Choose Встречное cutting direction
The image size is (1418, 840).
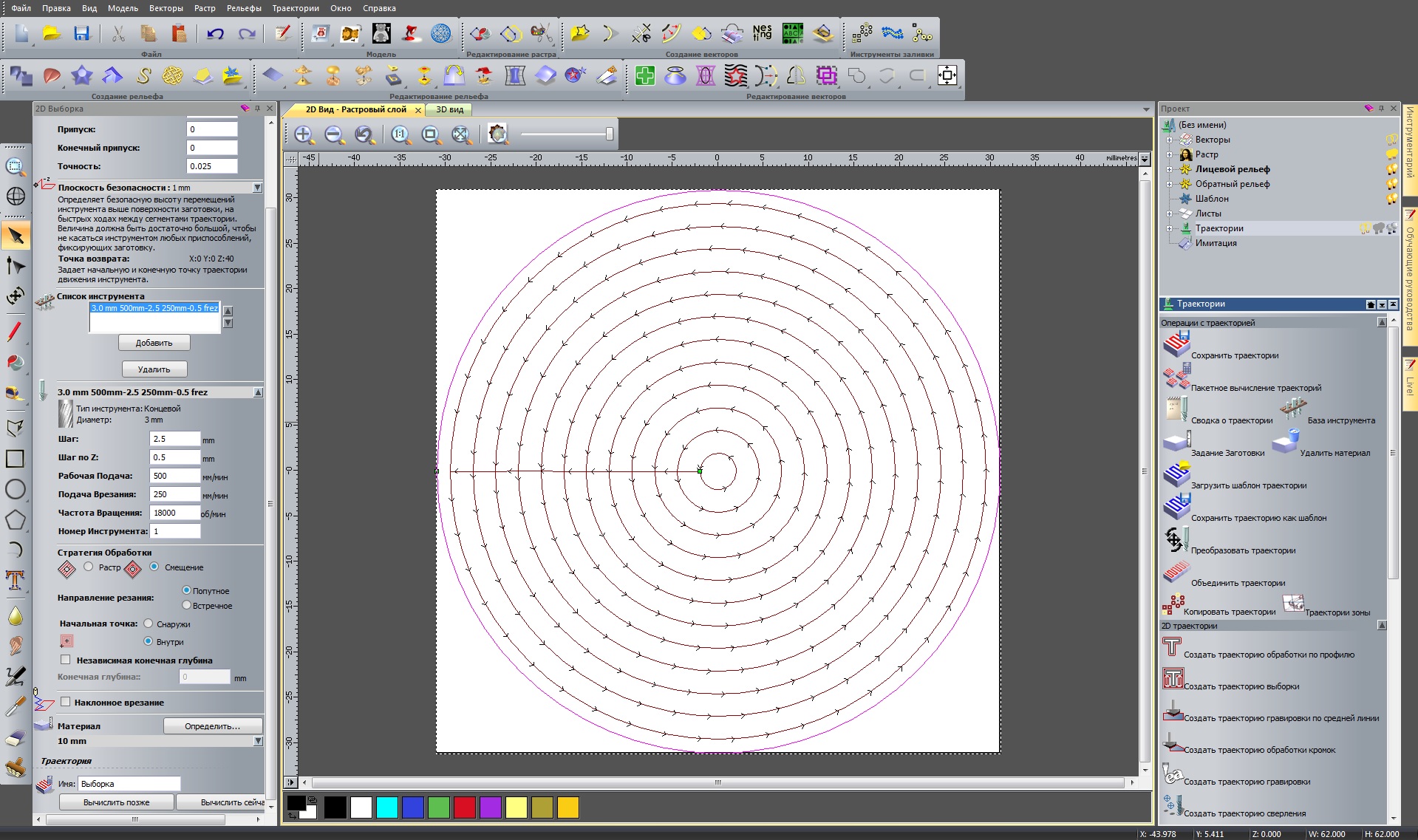point(187,605)
